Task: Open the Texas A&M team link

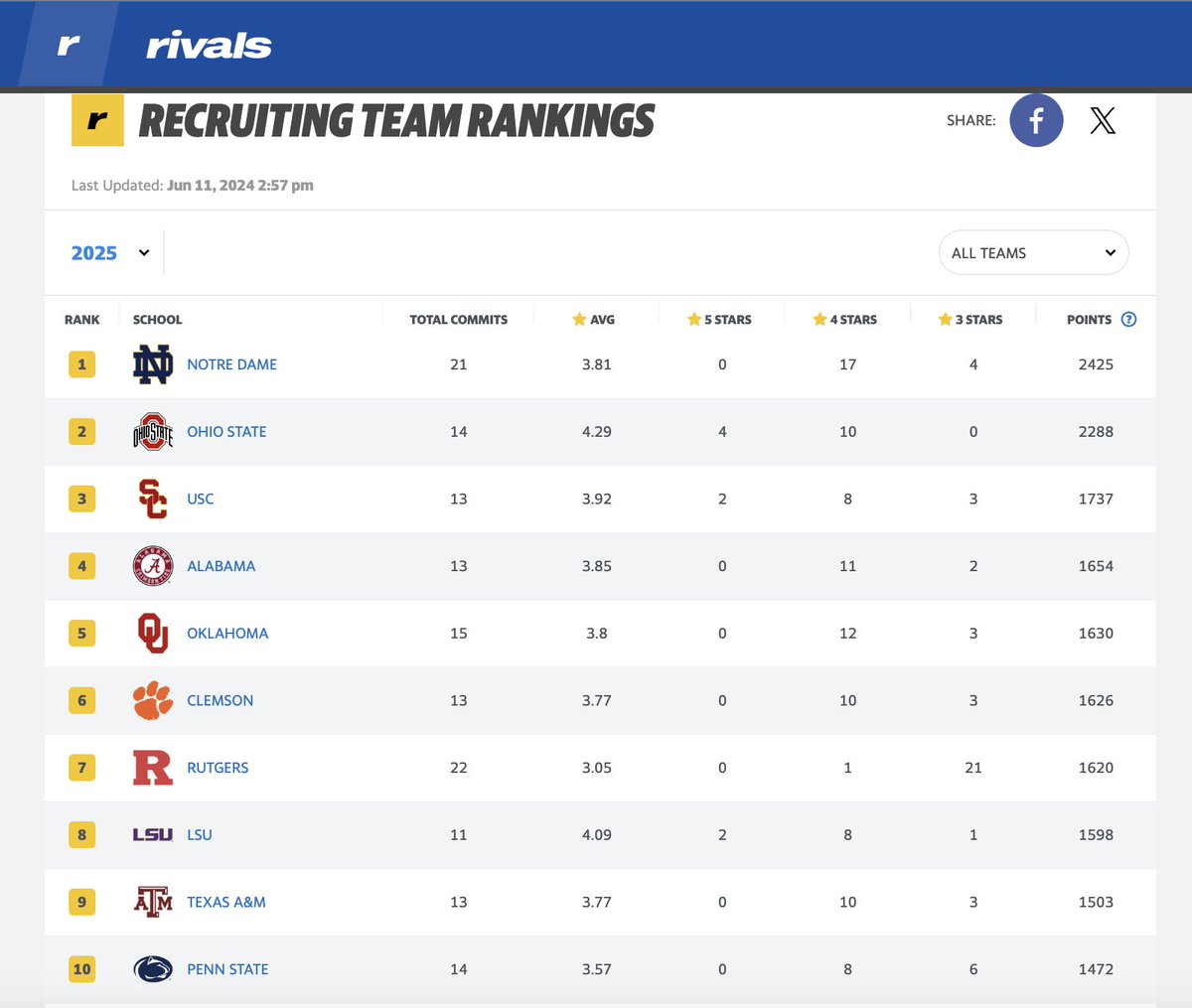Action: (226, 902)
